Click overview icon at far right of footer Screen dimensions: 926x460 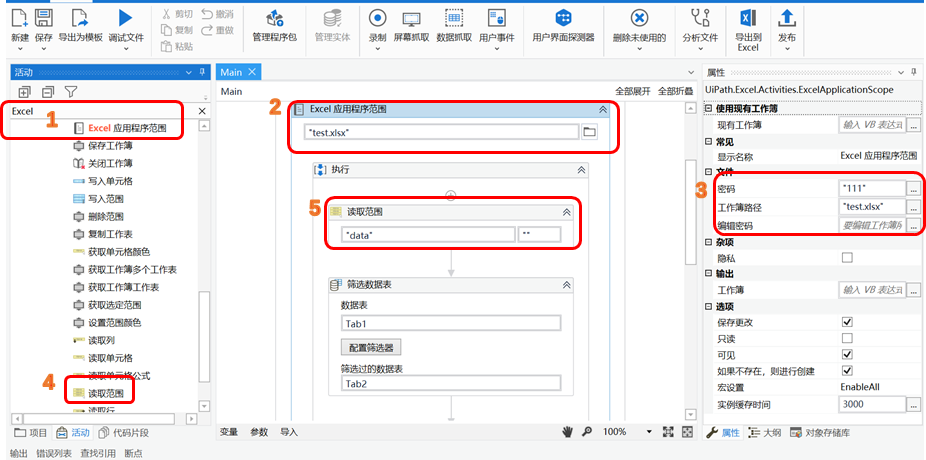[687, 432]
